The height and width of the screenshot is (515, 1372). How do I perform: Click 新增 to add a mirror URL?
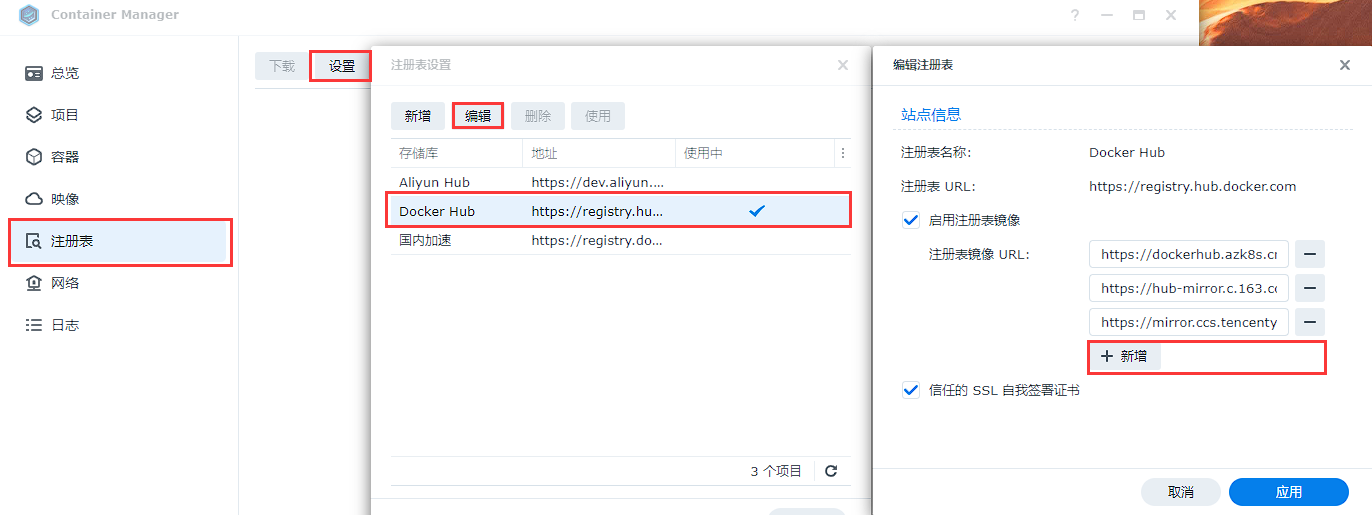(1125, 356)
